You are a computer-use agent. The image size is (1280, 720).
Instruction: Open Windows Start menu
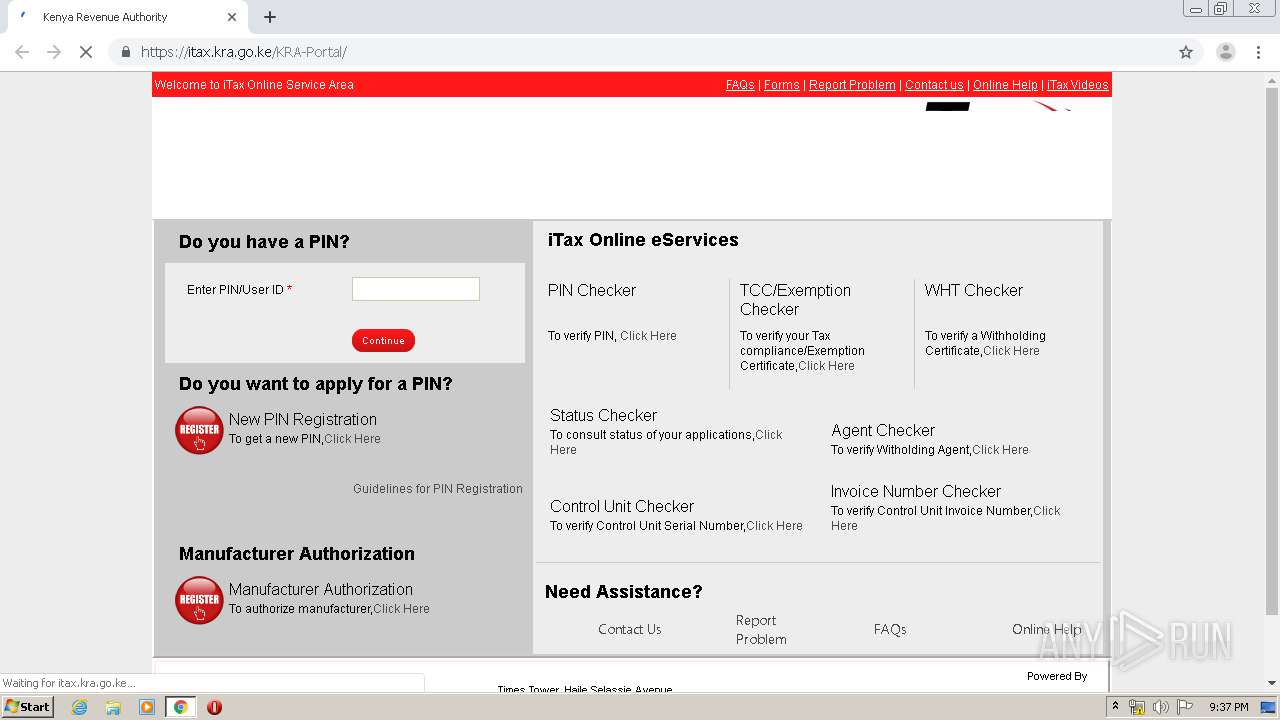27,707
